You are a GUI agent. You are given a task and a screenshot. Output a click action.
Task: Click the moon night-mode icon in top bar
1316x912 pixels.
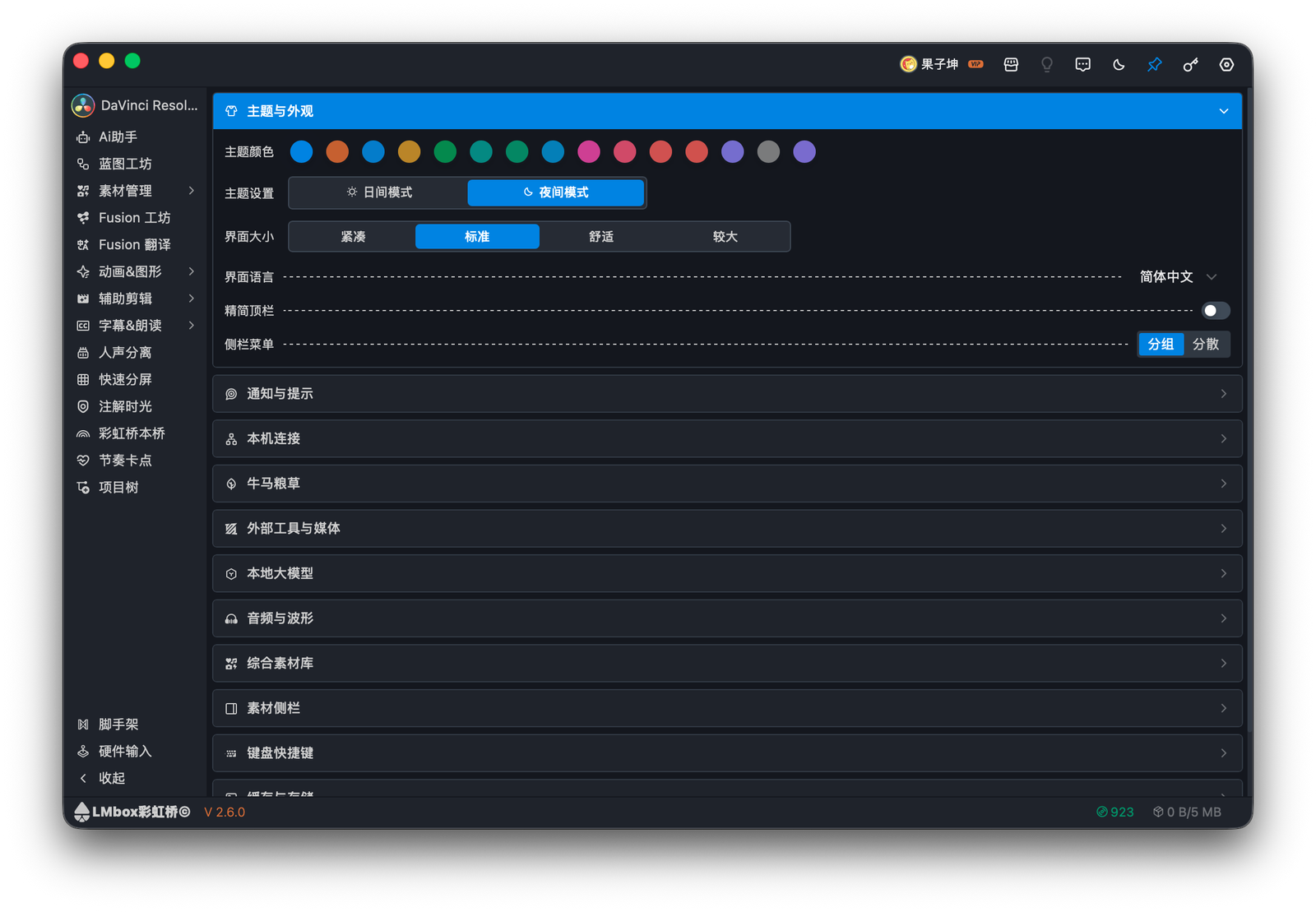point(1119,64)
